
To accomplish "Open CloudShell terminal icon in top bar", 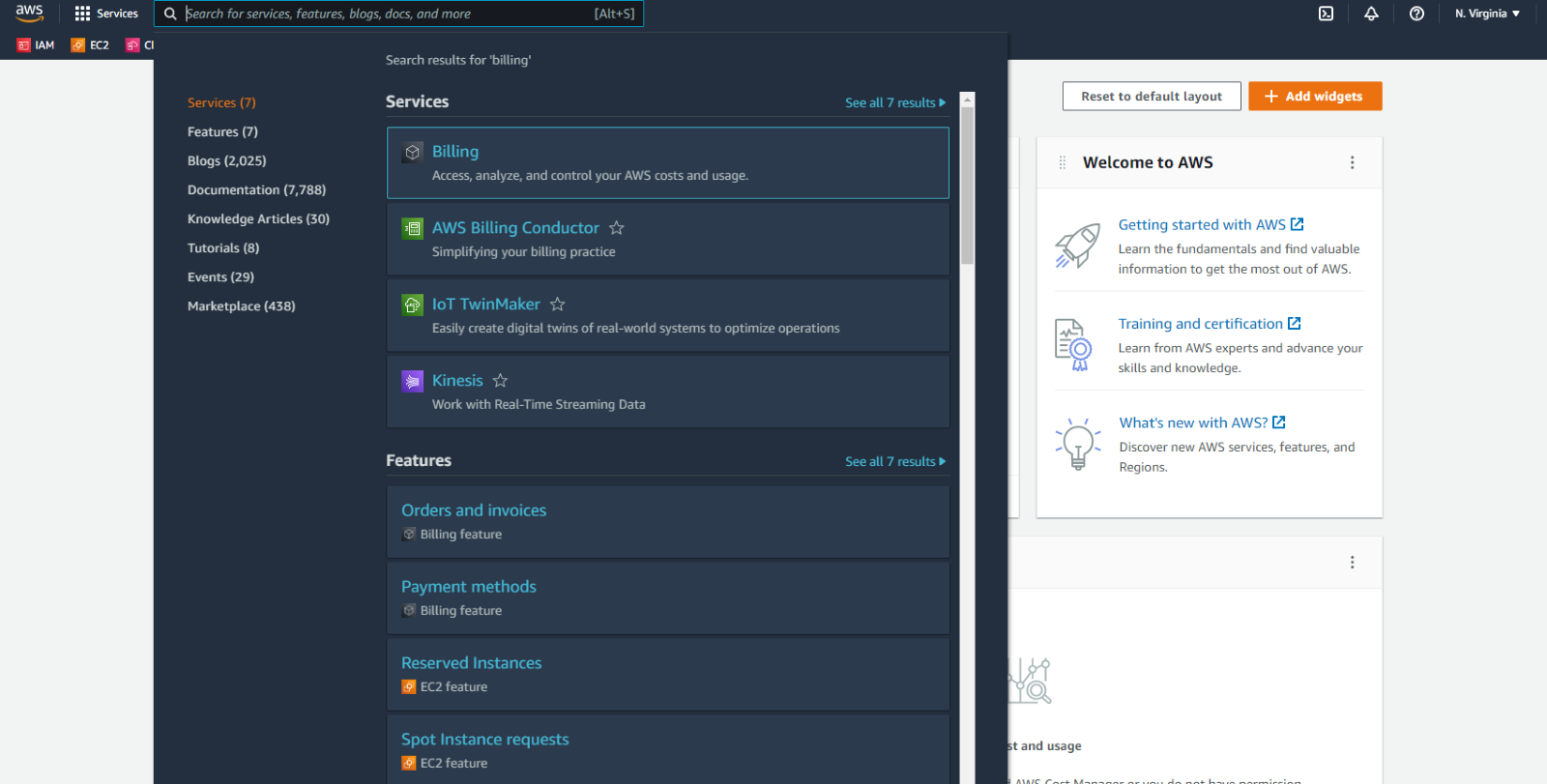I will tap(1326, 14).
